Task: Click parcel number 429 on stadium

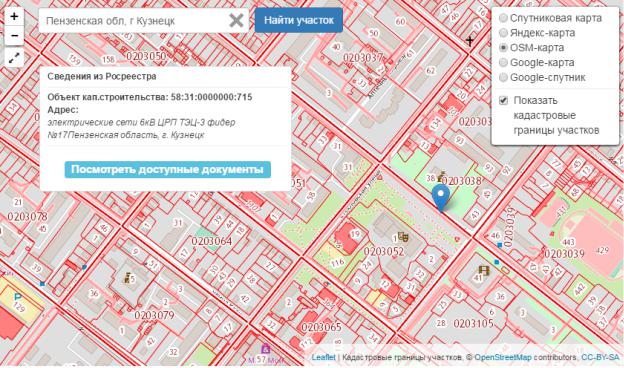Action: pyautogui.click(x=603, y=250)
